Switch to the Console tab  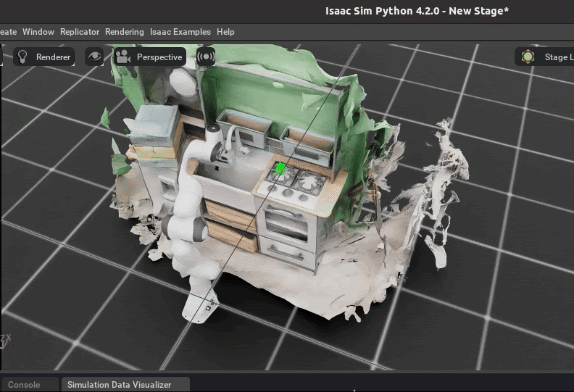tap(24, 385)
